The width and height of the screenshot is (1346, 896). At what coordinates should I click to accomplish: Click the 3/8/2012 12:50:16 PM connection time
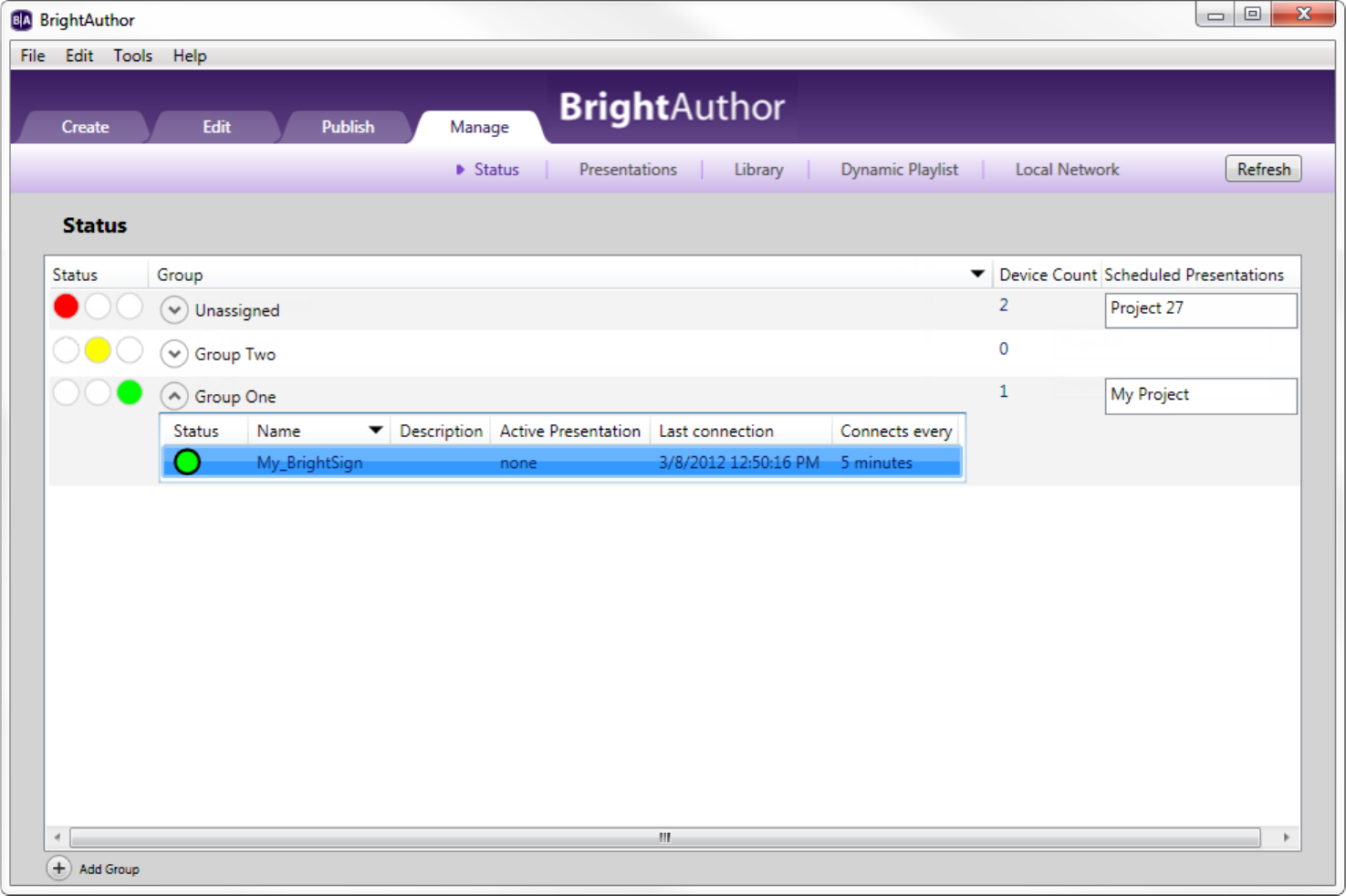point(739,463)
